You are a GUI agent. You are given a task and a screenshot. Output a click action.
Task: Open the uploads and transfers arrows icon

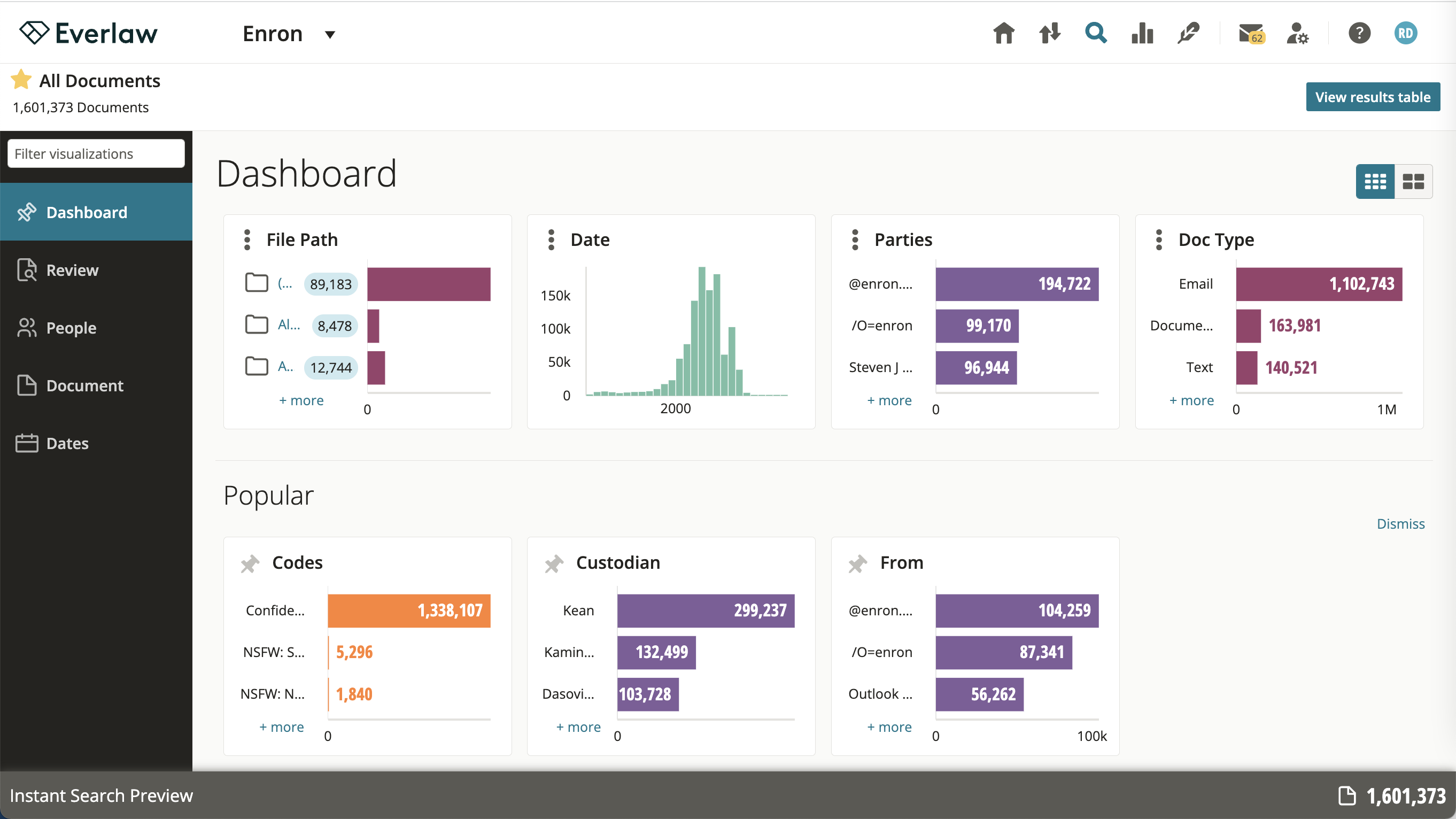click(x=1050, y=33)
